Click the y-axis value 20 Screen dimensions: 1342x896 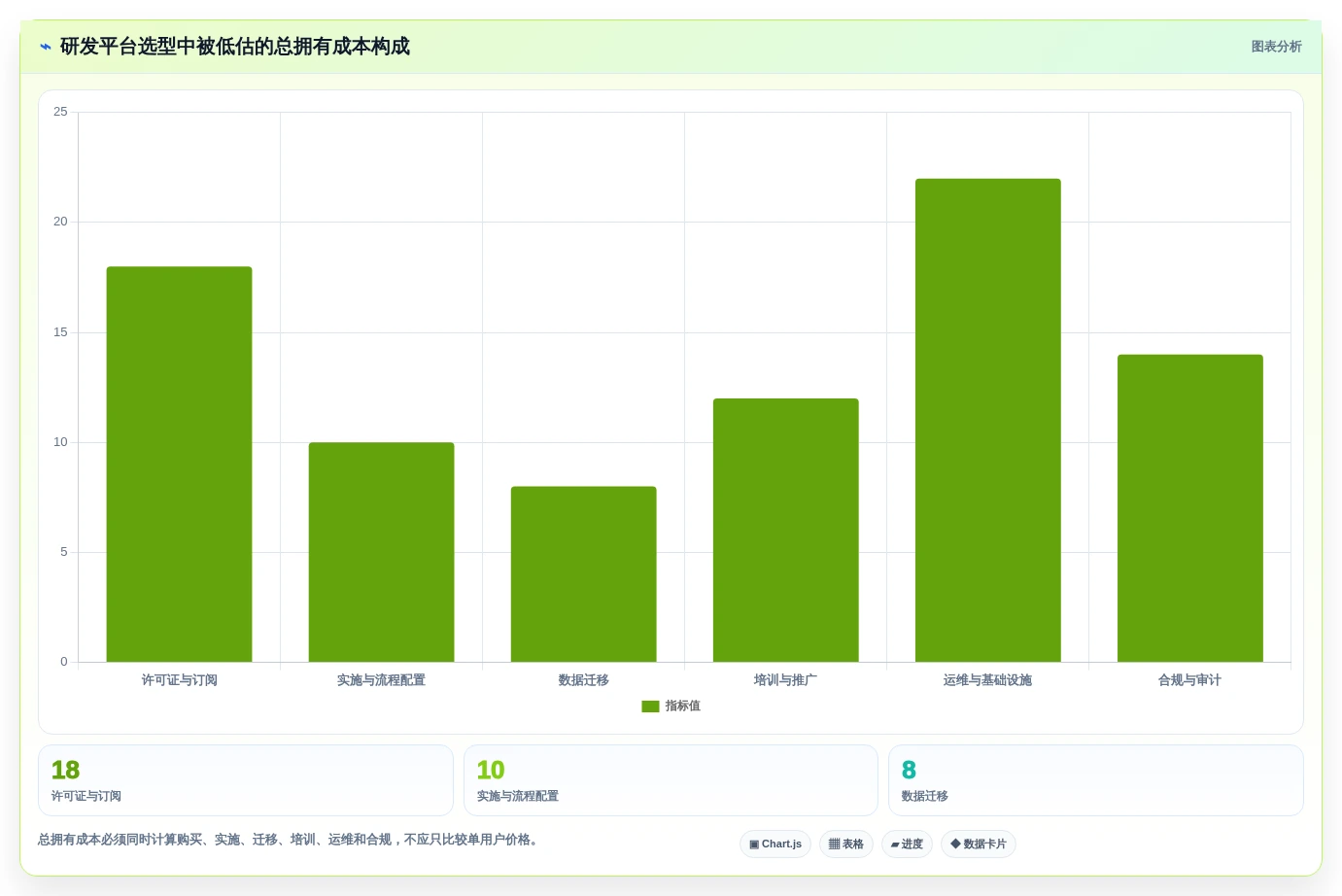[60, 222]
